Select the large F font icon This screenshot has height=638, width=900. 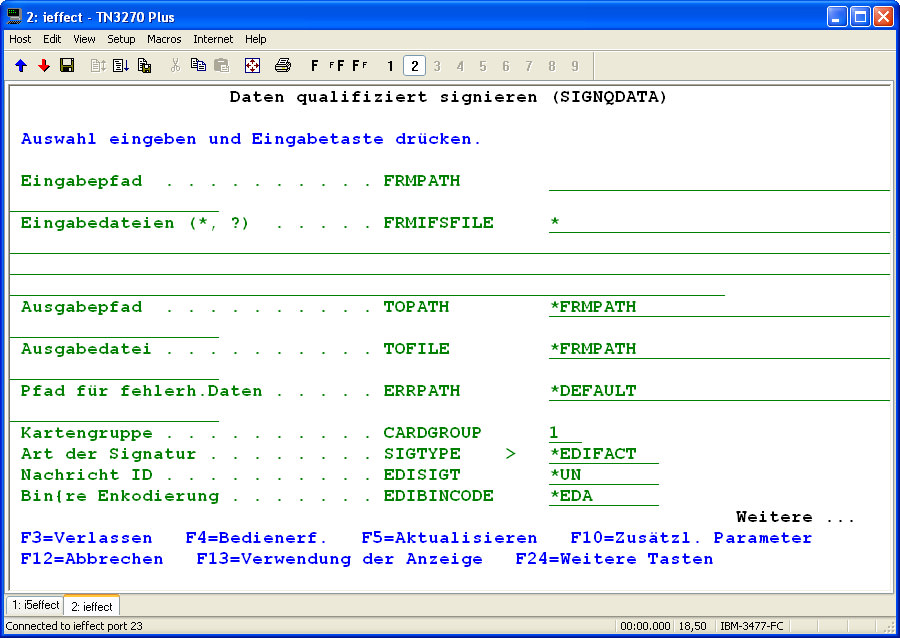(315, 66)
